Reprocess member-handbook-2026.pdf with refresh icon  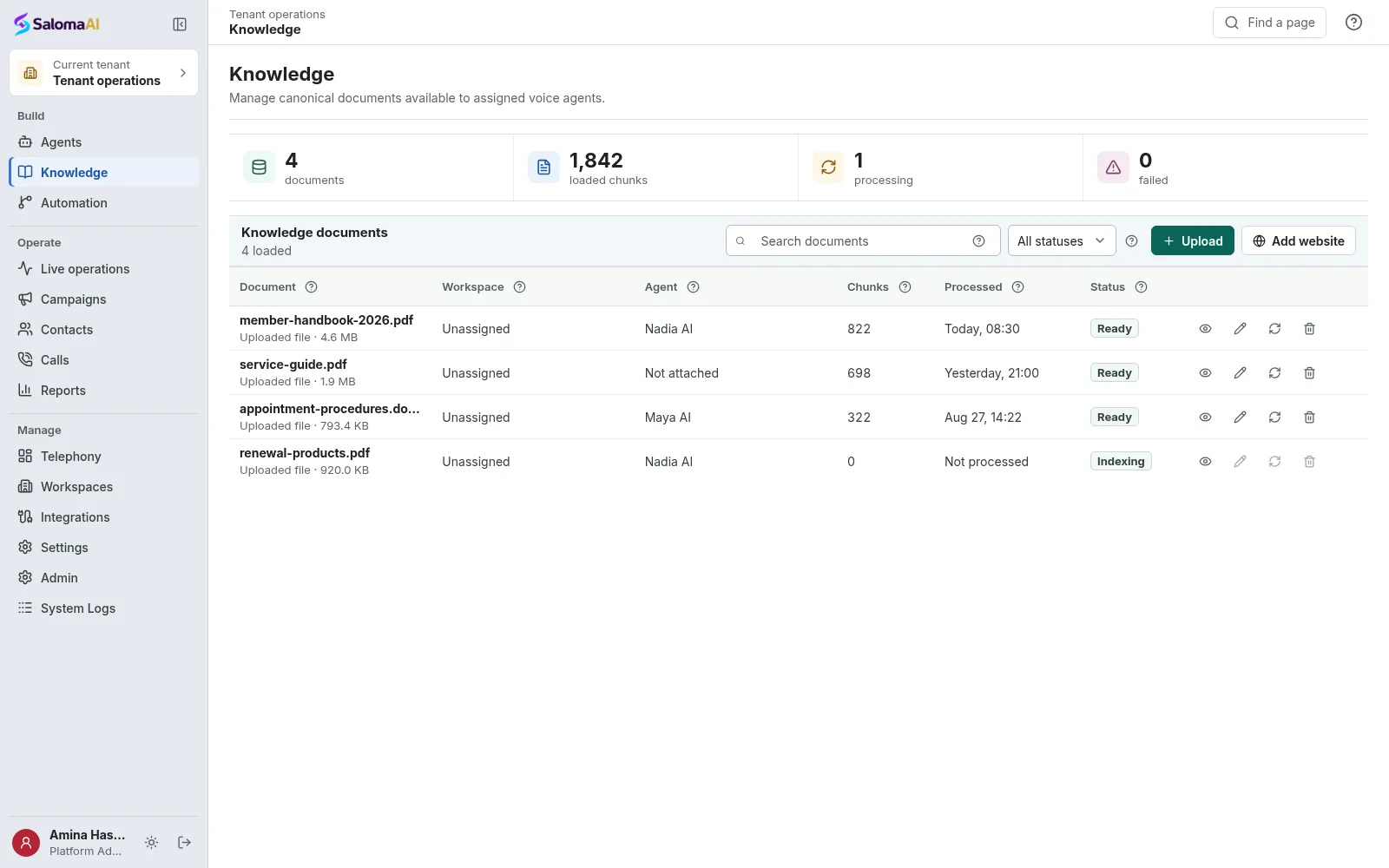coord(1274,329)
